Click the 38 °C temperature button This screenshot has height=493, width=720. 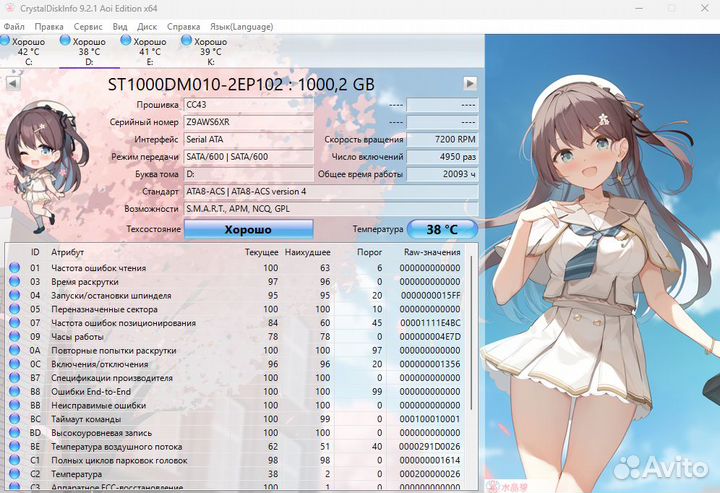pyautogui.click(x=442, y=229)
